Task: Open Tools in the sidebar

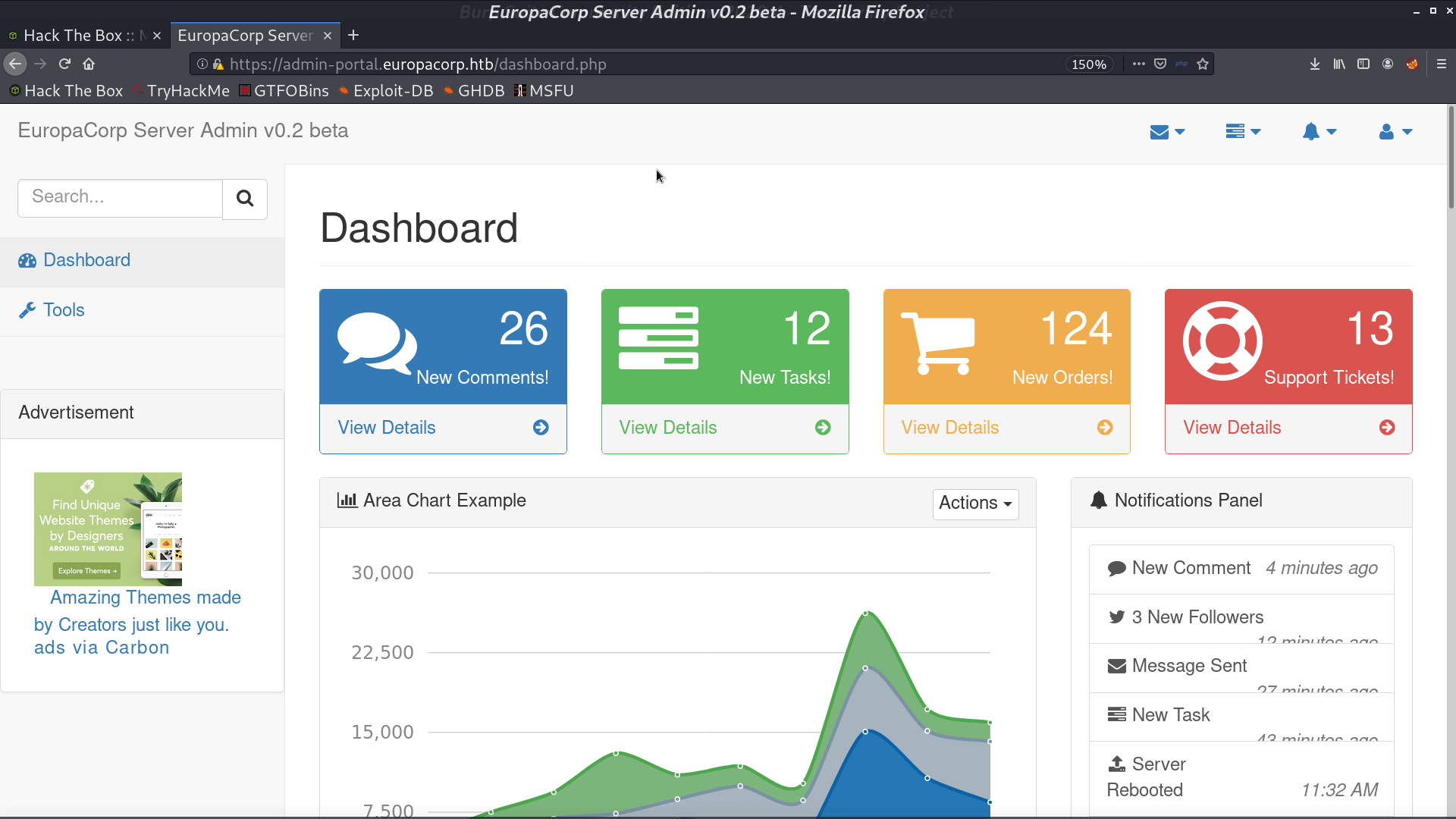Action: point(142,311)
